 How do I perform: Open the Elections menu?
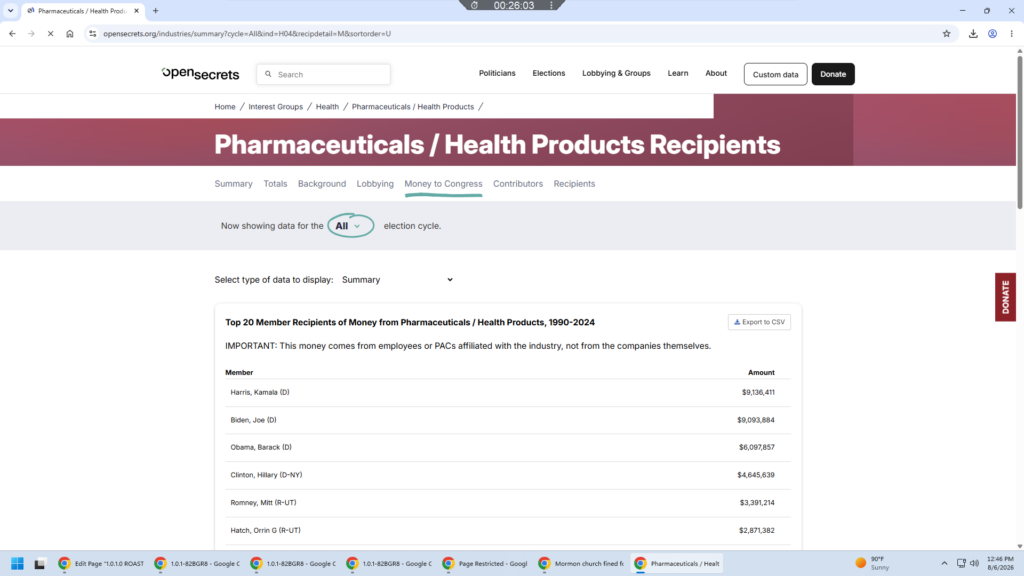tap(549, 73)
